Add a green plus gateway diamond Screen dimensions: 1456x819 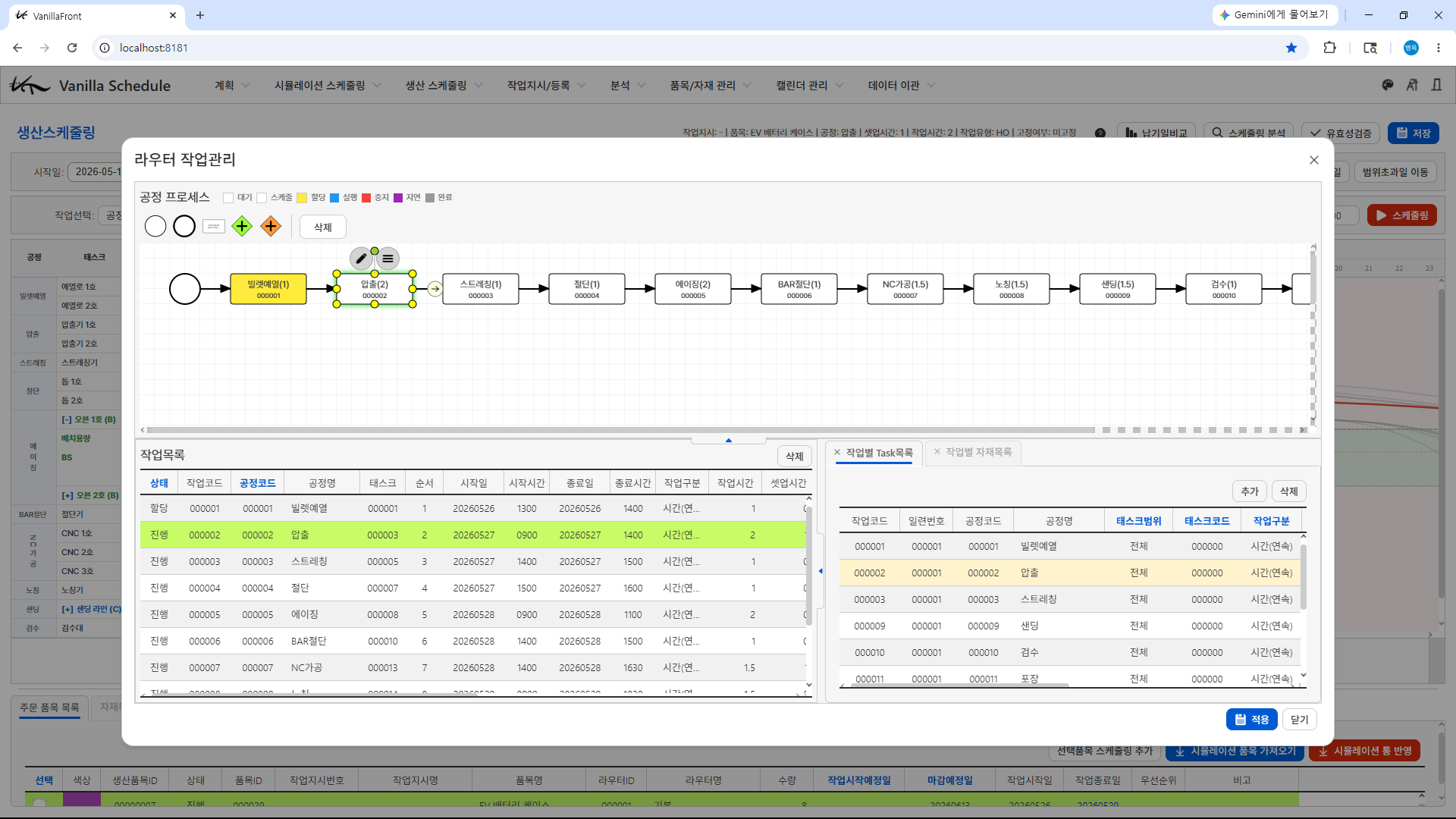point(242,226)
